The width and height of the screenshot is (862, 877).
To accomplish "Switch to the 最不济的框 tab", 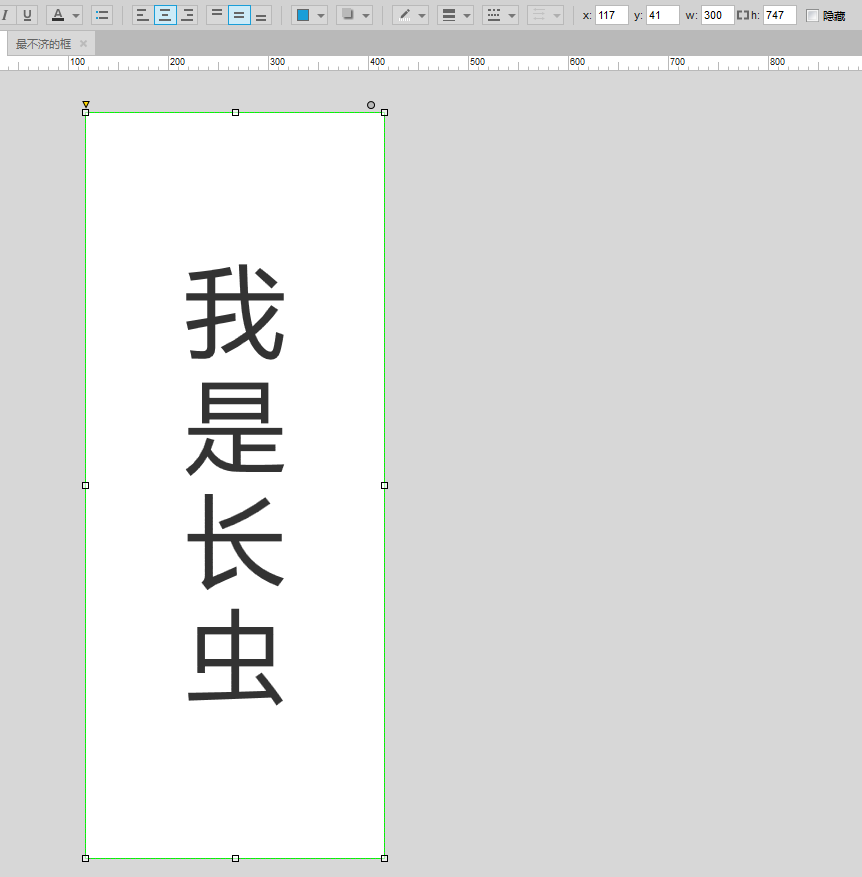I will [x=42, y=43].
